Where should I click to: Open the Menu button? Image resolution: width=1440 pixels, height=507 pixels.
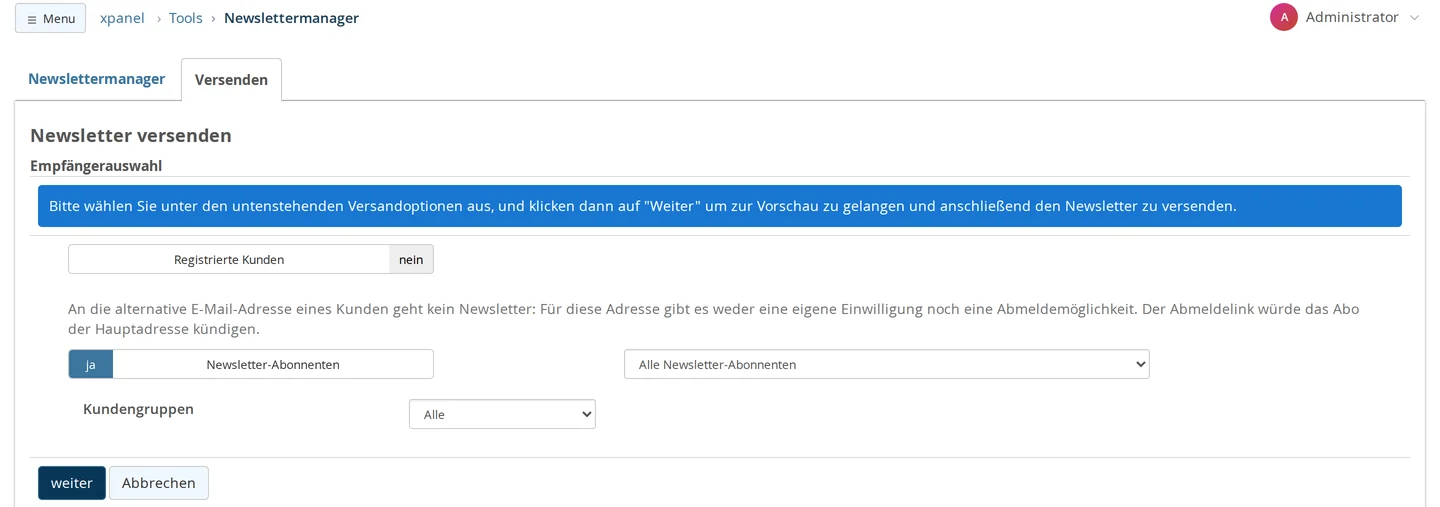coord(50,18)
